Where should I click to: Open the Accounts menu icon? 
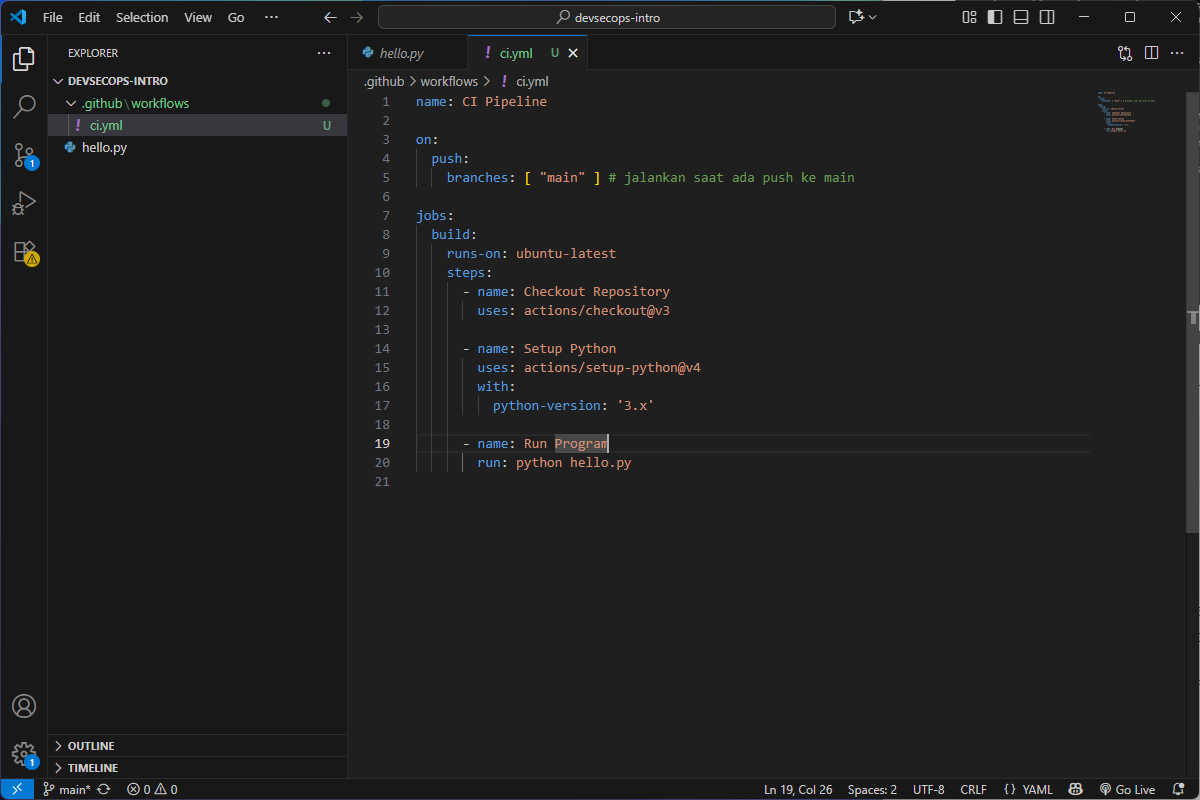tap(24, 706)
